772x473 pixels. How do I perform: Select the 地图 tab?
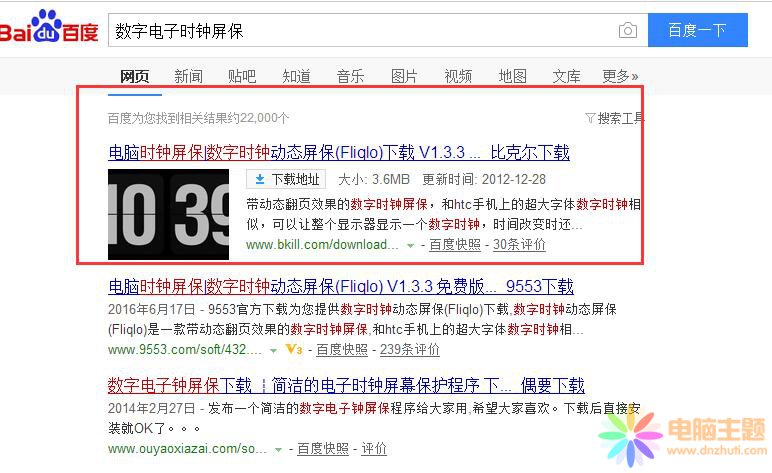click(x=512, y=76)
